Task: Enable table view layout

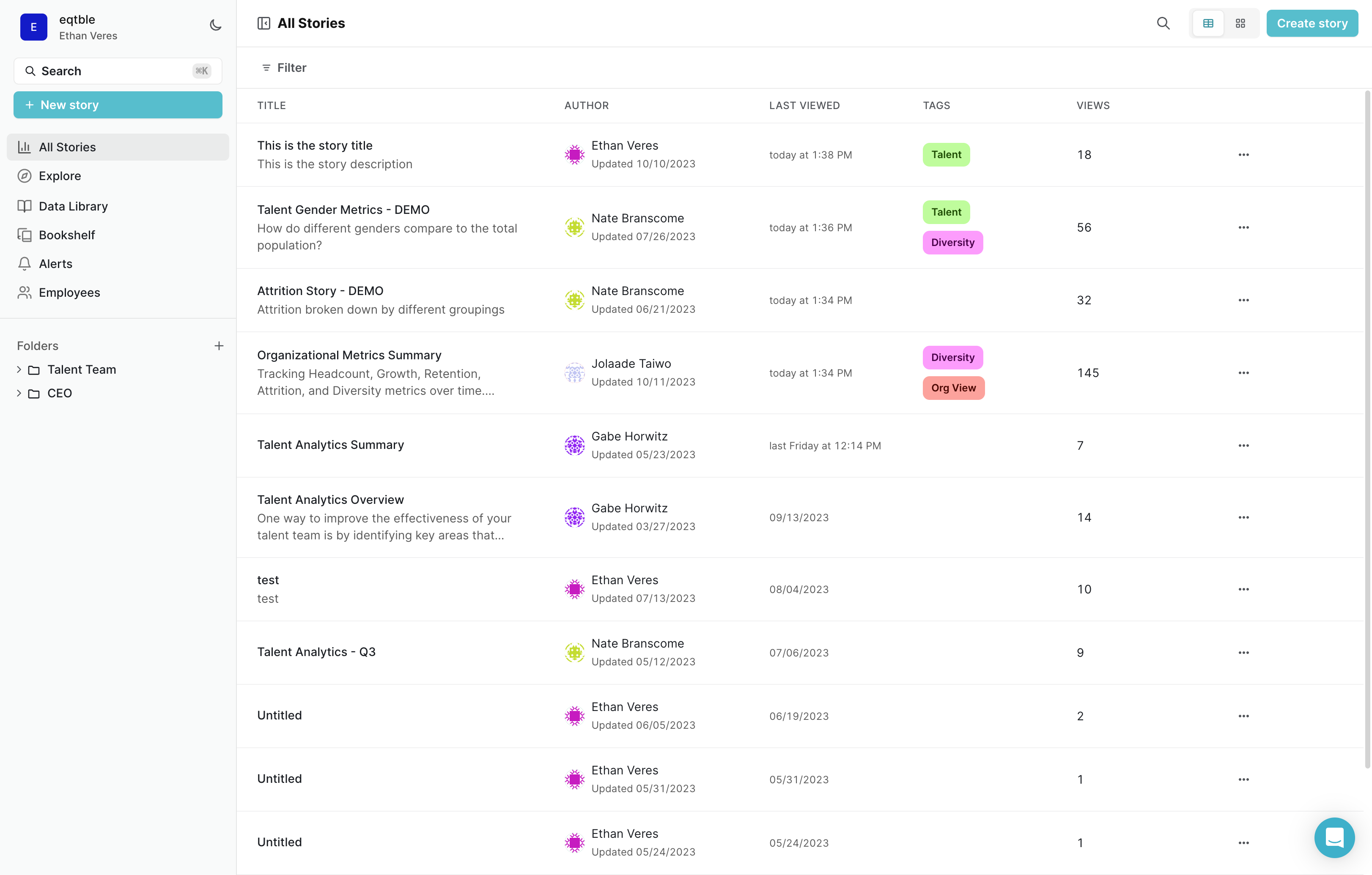Action: (x=1208, y=23)
